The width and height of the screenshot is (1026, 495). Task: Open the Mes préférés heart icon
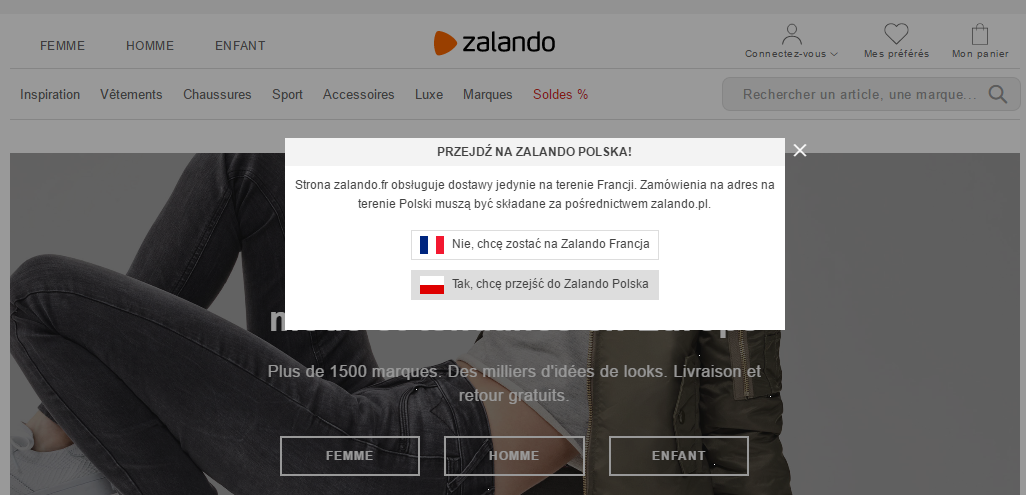(x=896, y=33)
